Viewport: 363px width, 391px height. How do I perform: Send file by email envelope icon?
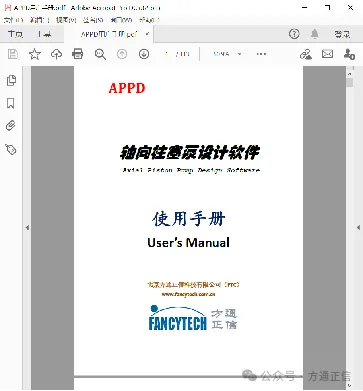[x=327, y=54]
